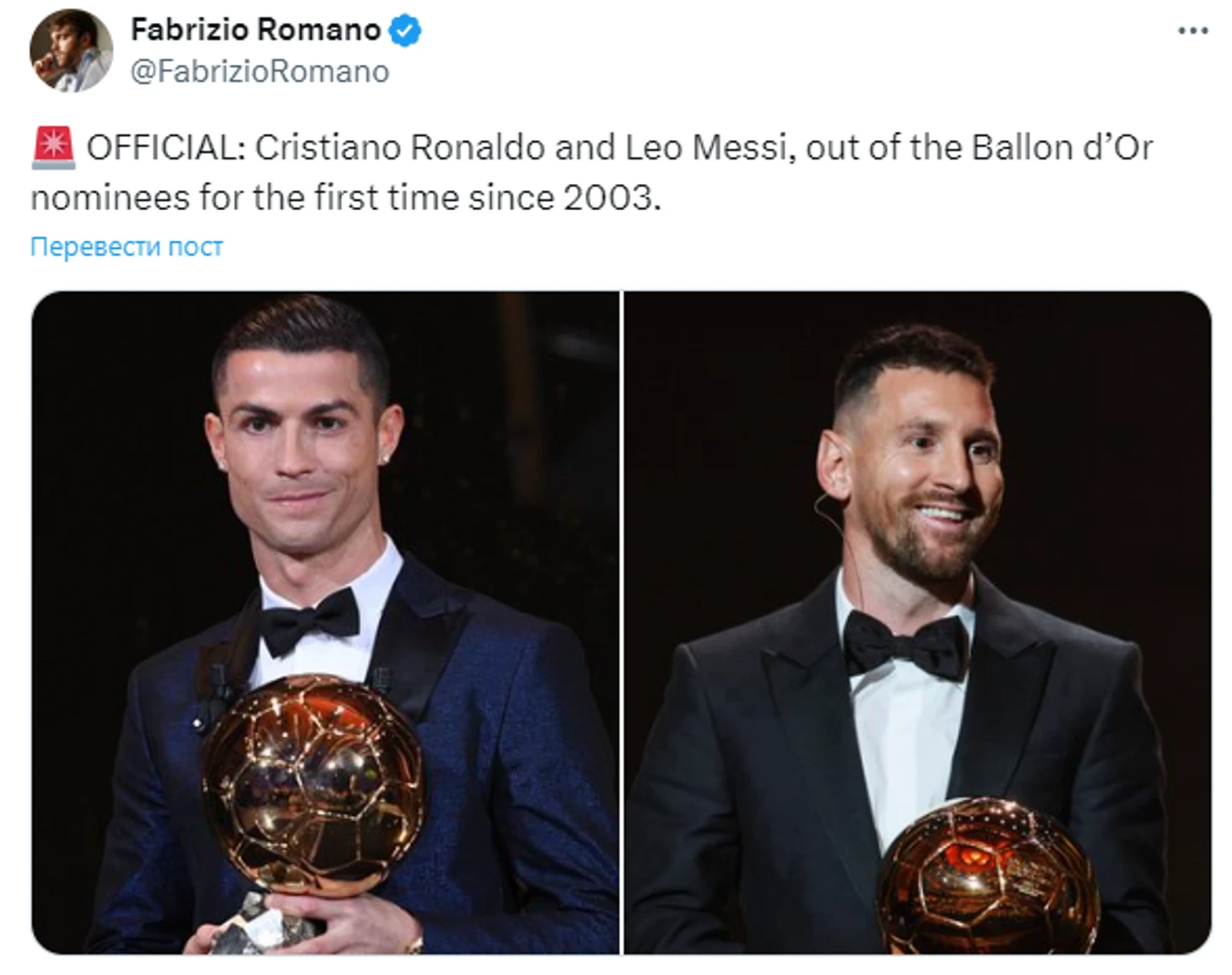
Task: Click the blue verified checkmark badge
Action: click(x=405, y=31)
